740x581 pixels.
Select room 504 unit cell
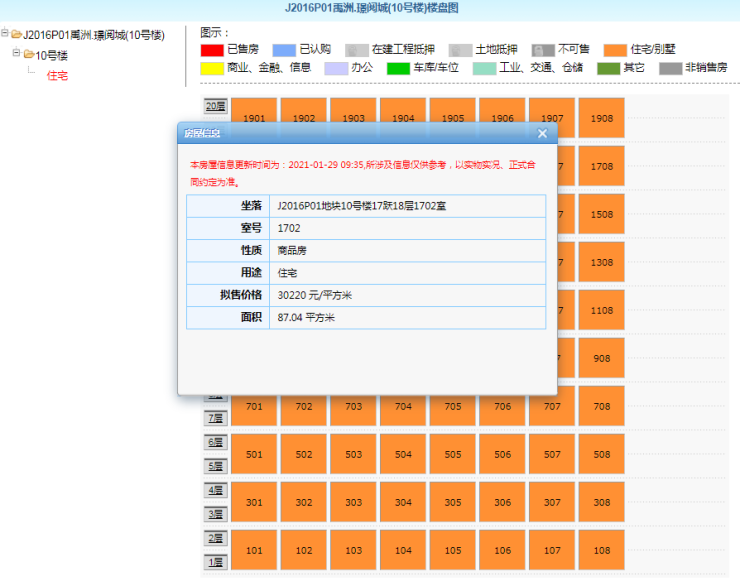(x=403, y=454)
